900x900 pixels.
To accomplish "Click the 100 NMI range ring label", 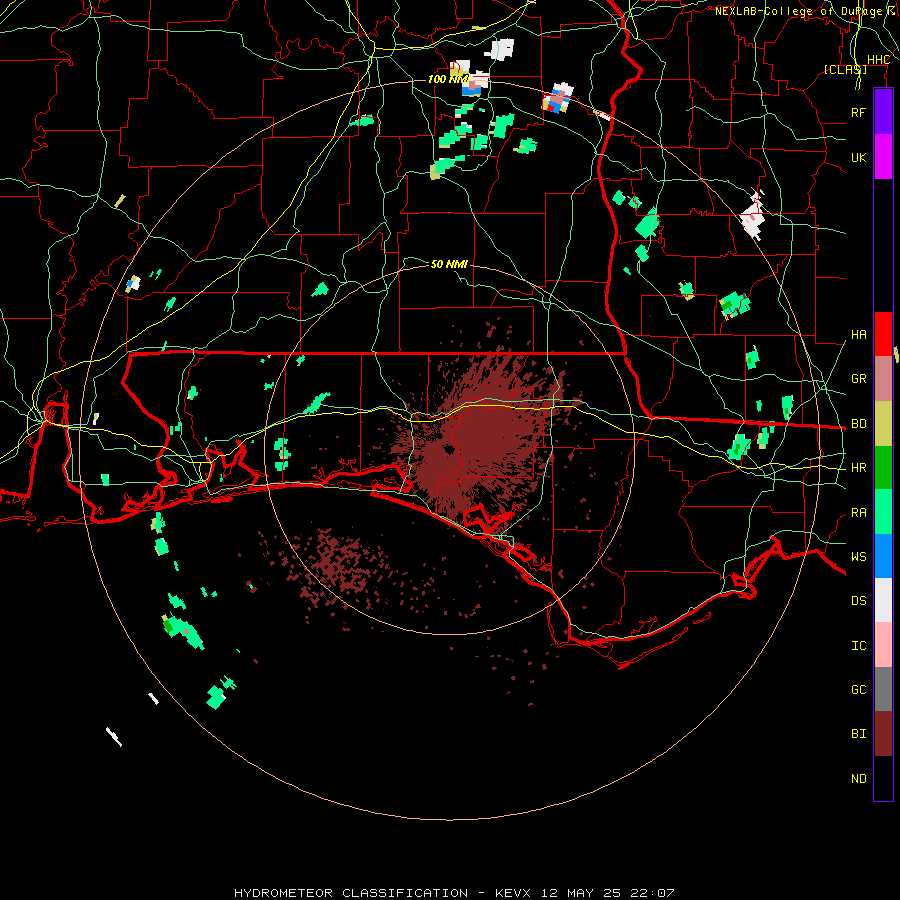I will click(449, 79).
